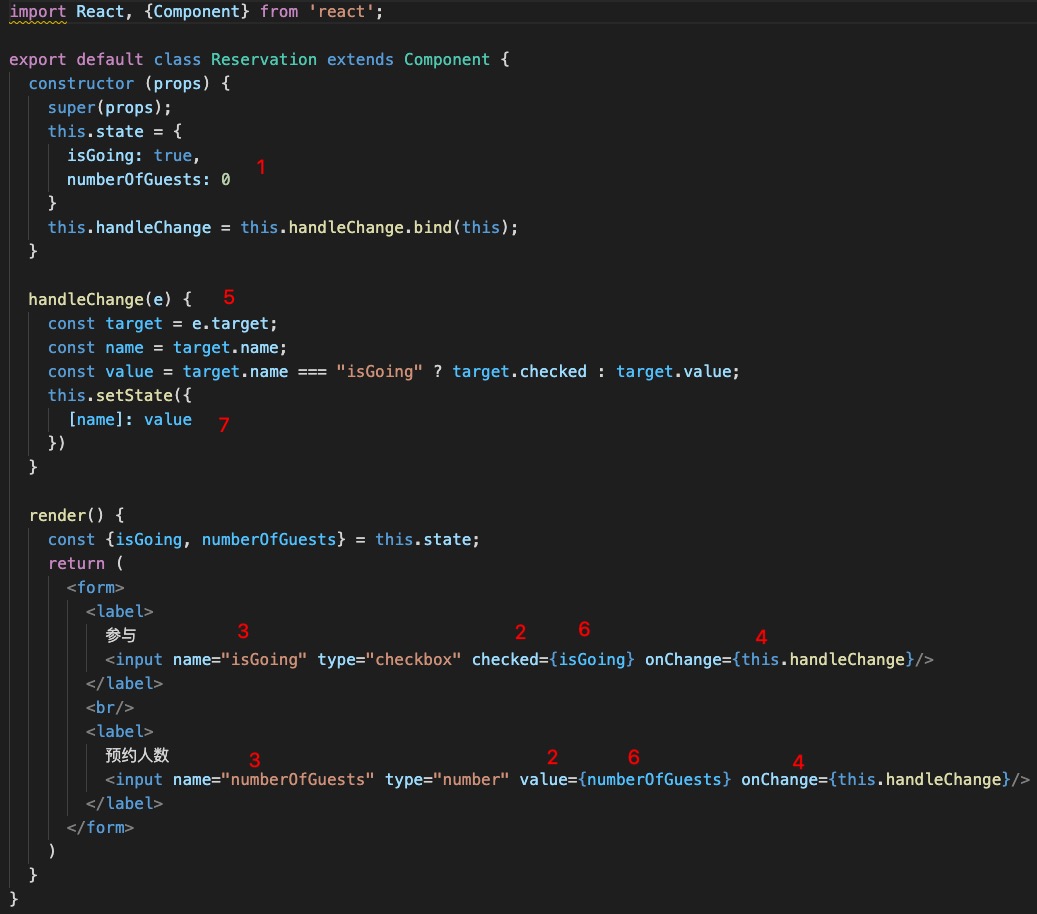Click the opening <form> tag

(95, 587)
